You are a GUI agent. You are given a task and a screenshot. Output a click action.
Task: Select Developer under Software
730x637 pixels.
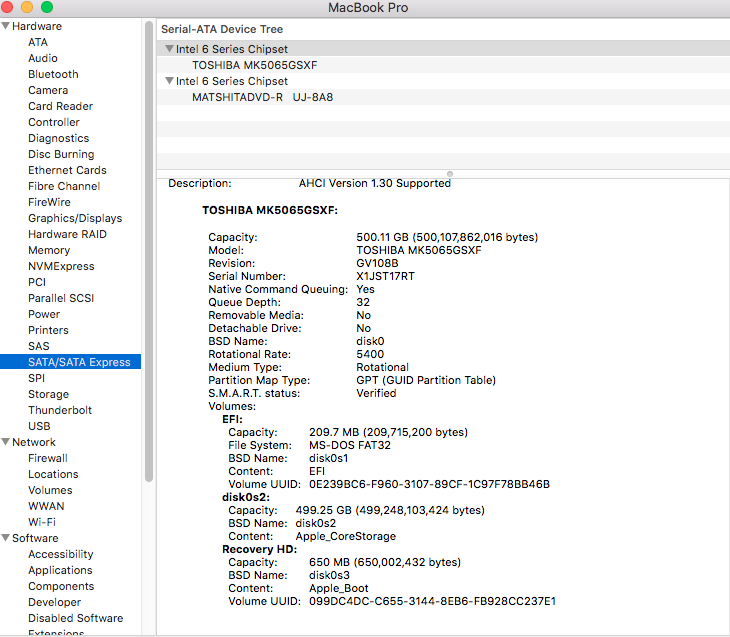[54, 602]
